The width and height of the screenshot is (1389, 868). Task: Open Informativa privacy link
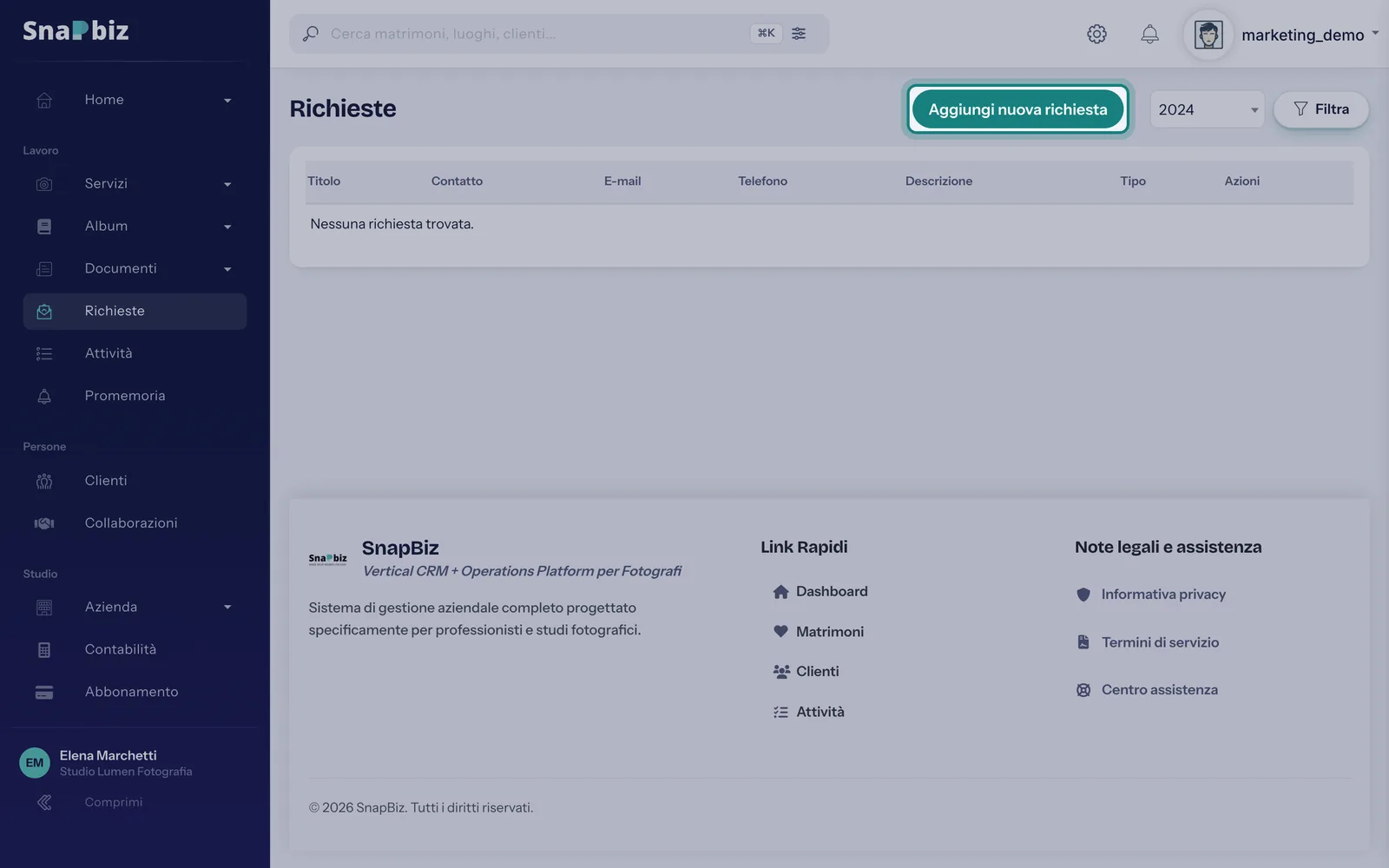tap(1151, 595)
